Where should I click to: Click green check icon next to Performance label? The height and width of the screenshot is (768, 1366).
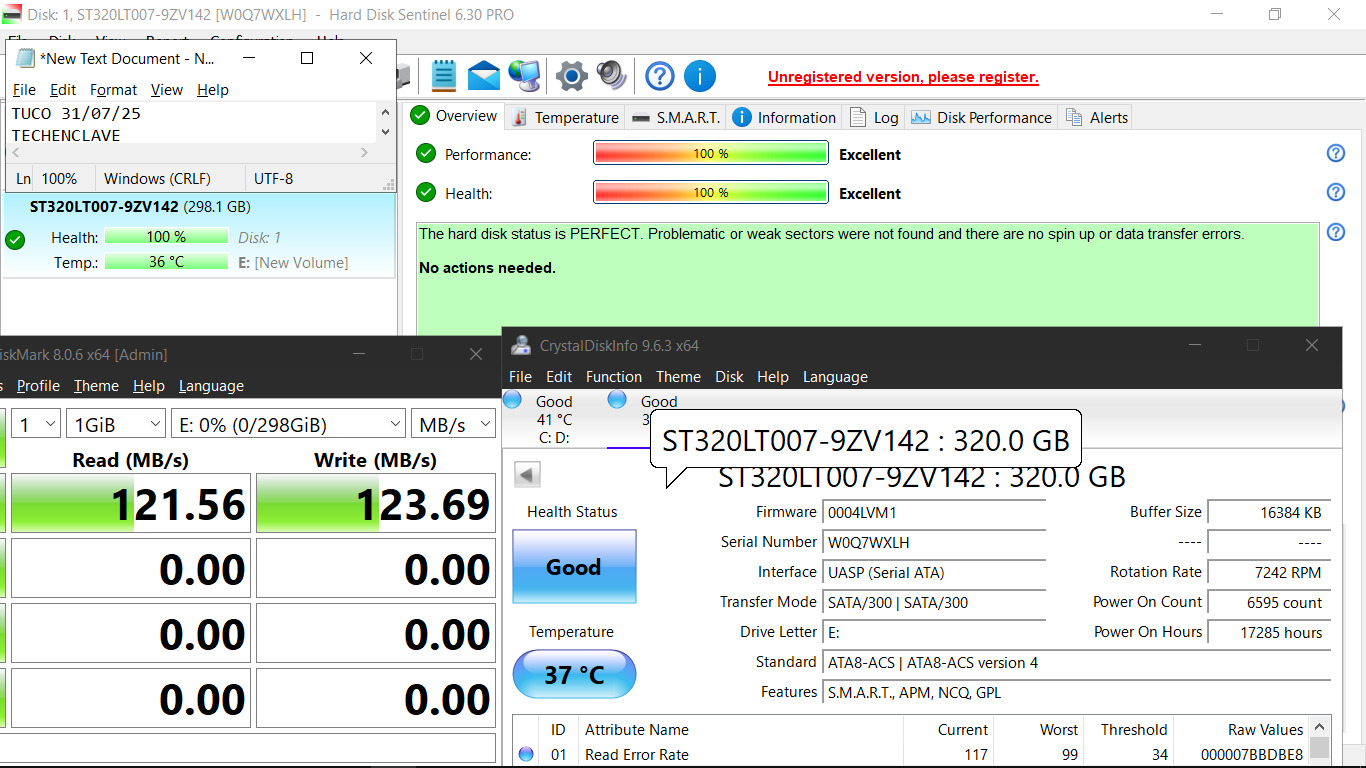pos(426,154)
